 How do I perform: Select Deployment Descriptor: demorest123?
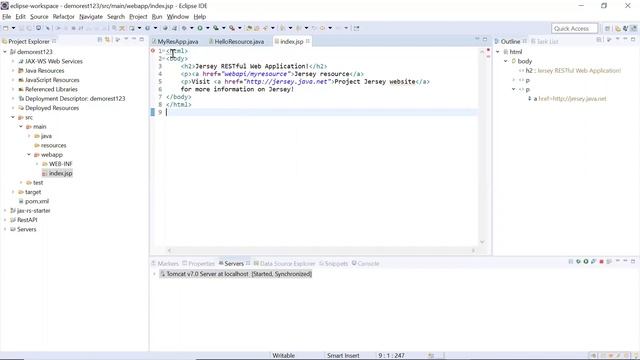tap(75, 99)
